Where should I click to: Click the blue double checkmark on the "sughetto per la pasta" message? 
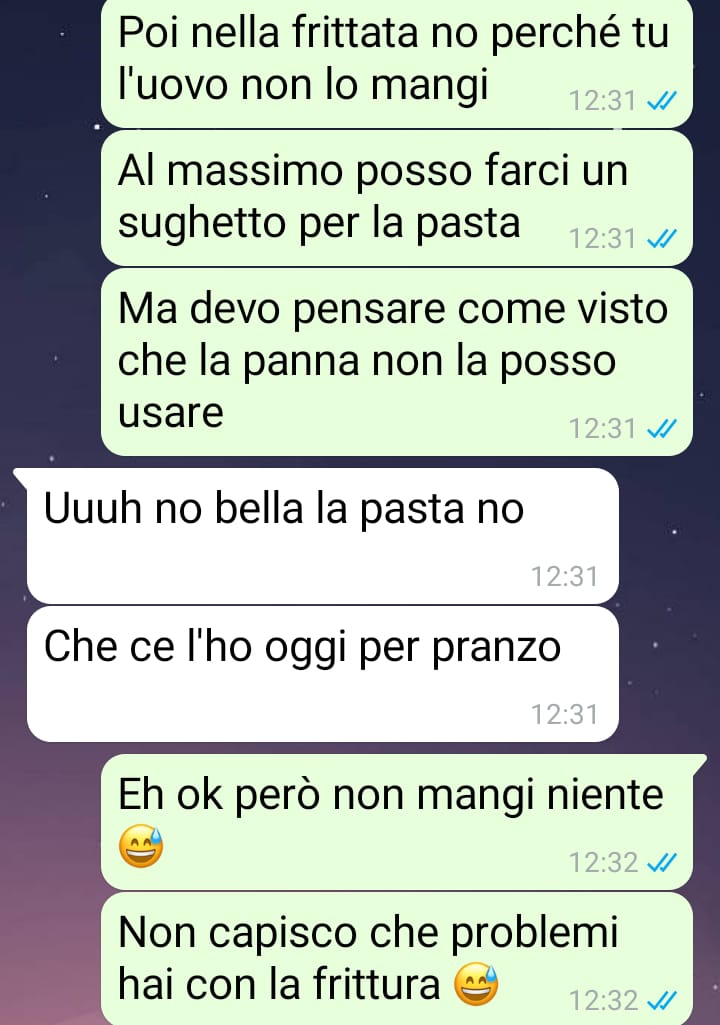coord(661,239)
